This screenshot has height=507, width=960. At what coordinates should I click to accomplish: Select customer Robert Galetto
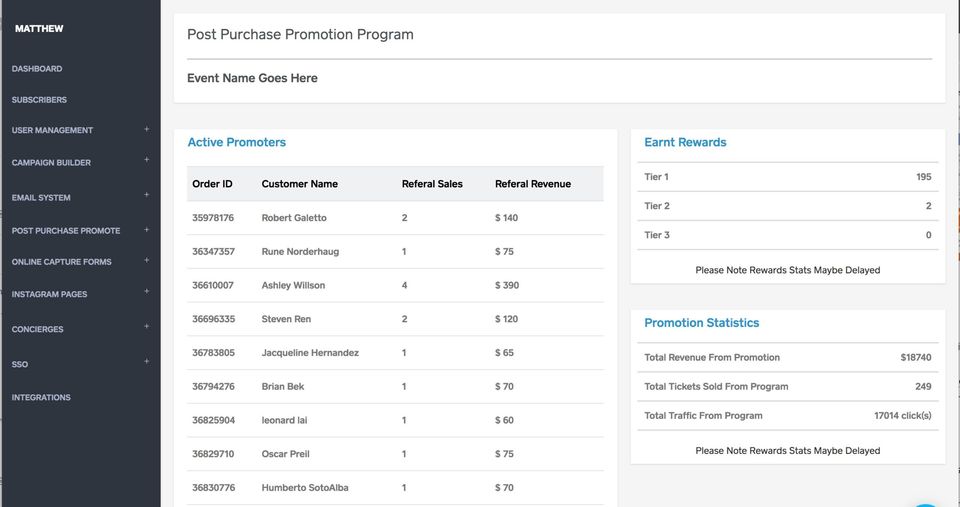click(294, 217)
